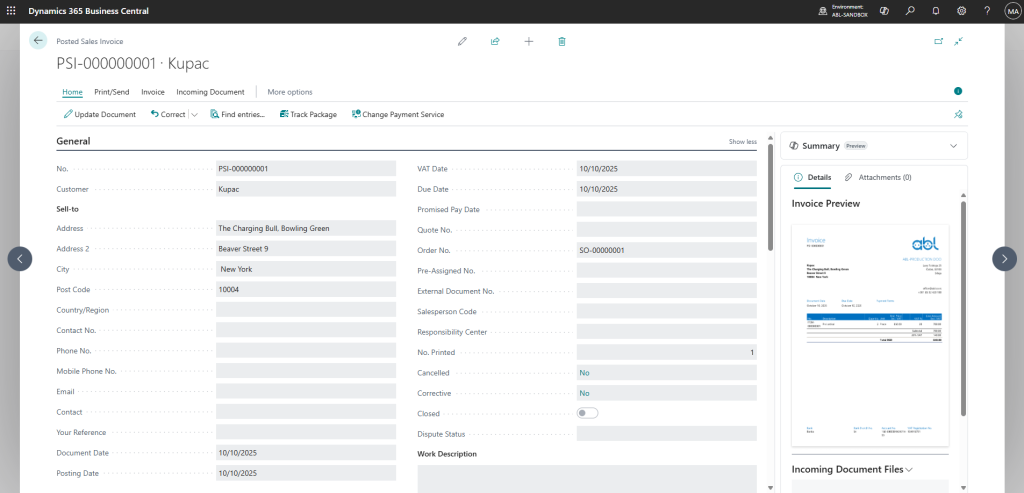The width and height of the screenshot is (1024, 493).
Task: Open Copilot from the top bar
Action: click(884, 11)
